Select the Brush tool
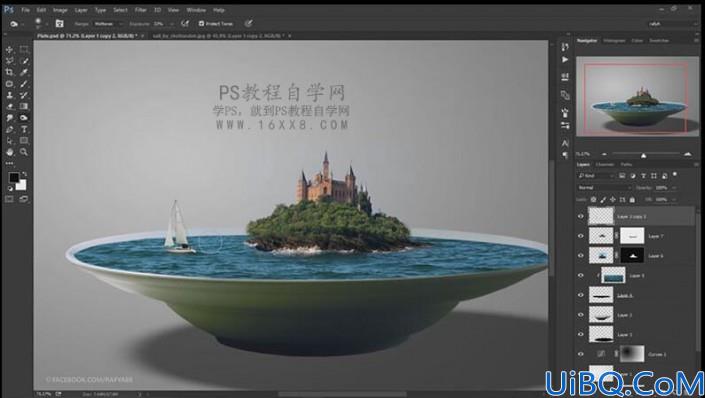 click(x=24, y=84)
